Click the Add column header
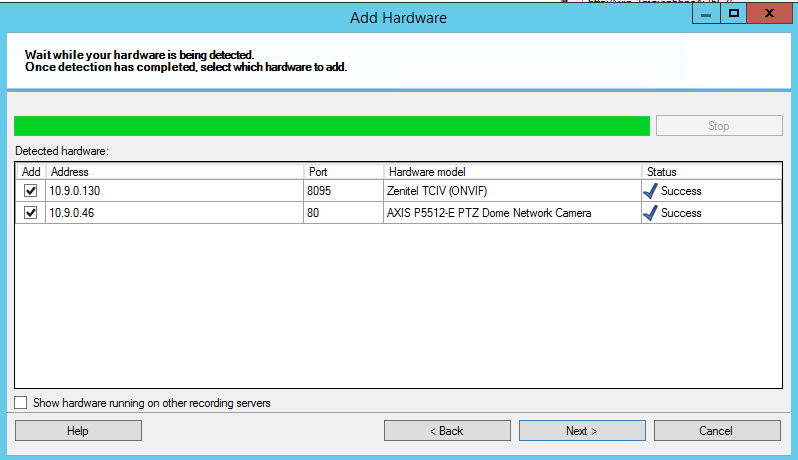The width and height of the screenshot is (798, 460). 31,172
